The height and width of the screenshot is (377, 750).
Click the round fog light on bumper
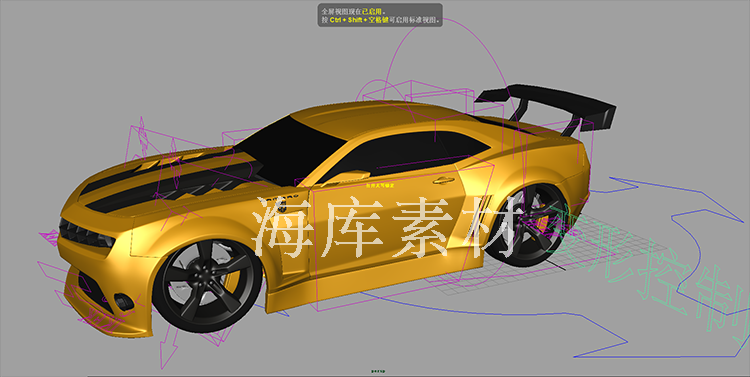tap(124, 301)
